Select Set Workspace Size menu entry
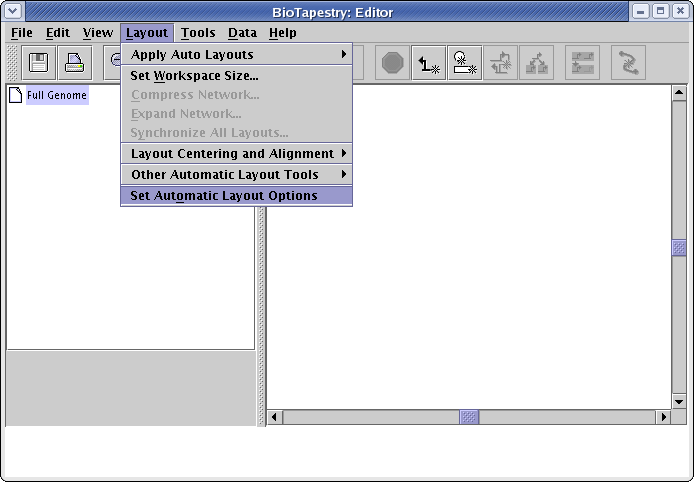 (194, 75)
